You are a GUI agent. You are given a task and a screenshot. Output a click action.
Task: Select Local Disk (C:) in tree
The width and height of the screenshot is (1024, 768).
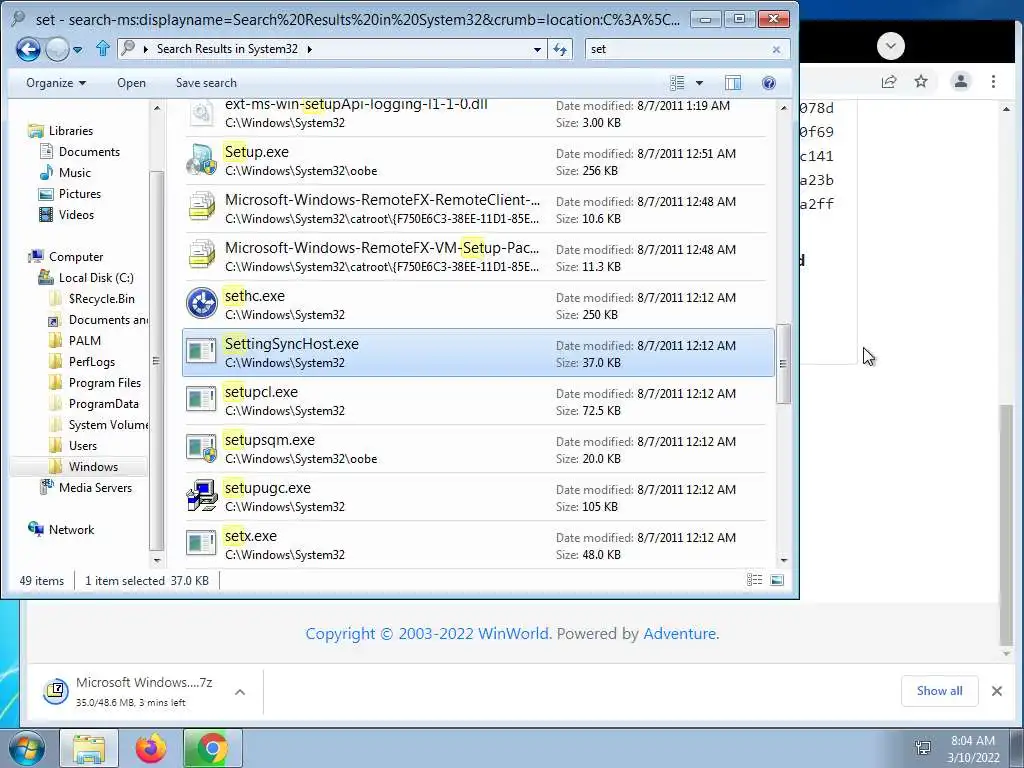pos(96,278)
